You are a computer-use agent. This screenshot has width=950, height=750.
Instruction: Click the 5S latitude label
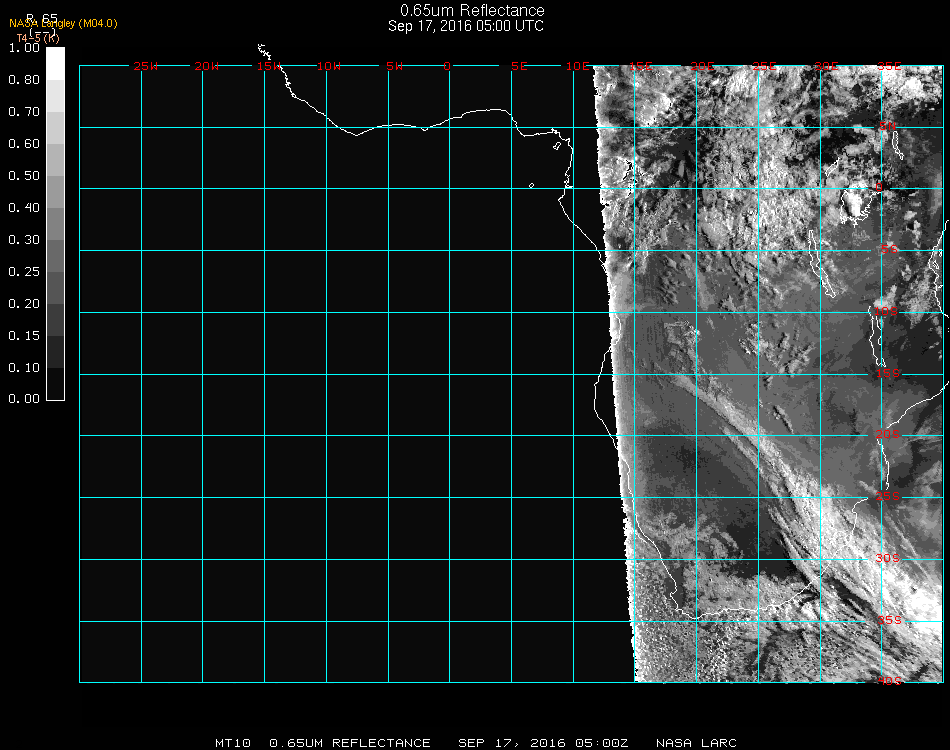[x=889, y=250]
